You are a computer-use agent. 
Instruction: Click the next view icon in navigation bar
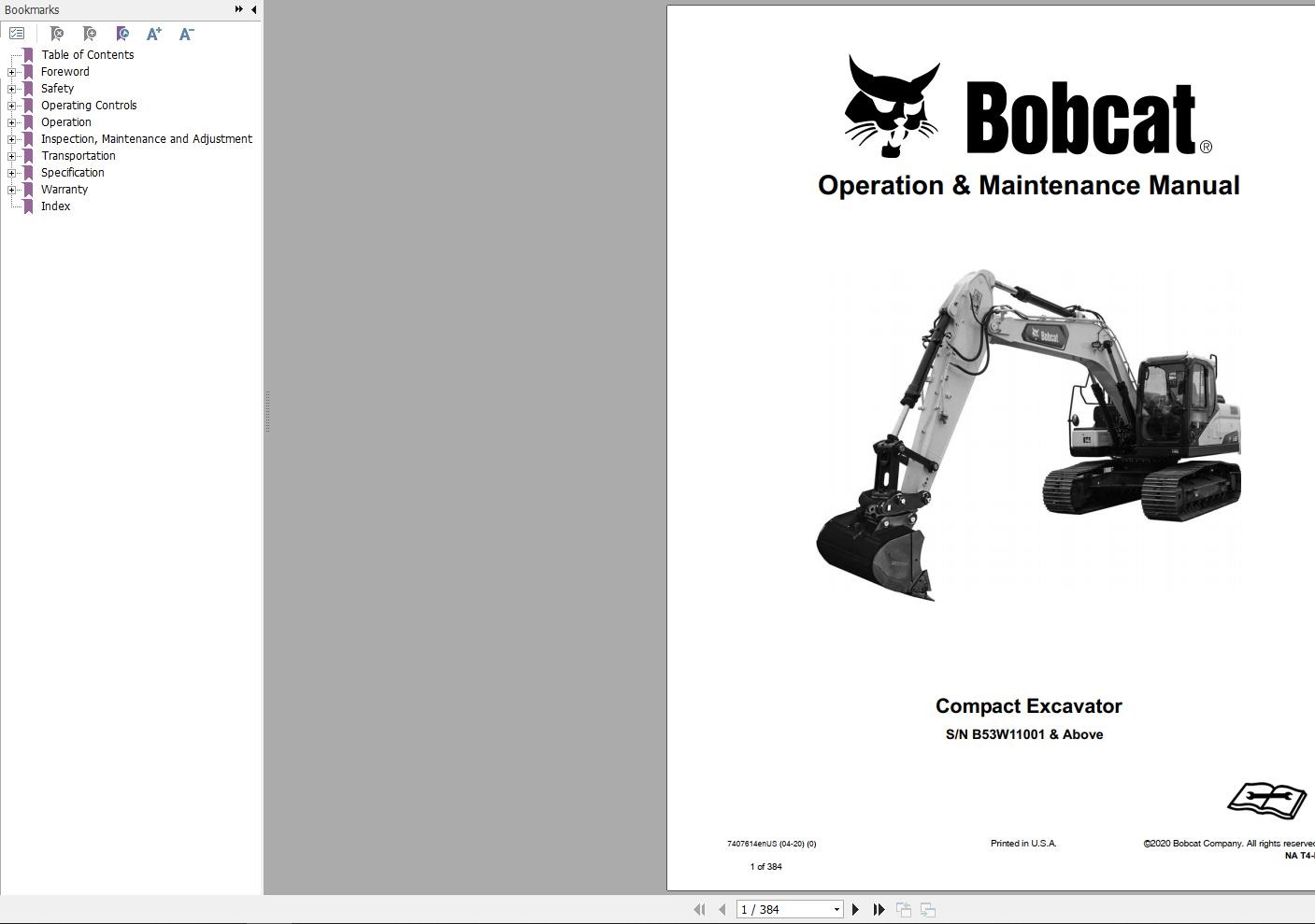coord(928,909)
